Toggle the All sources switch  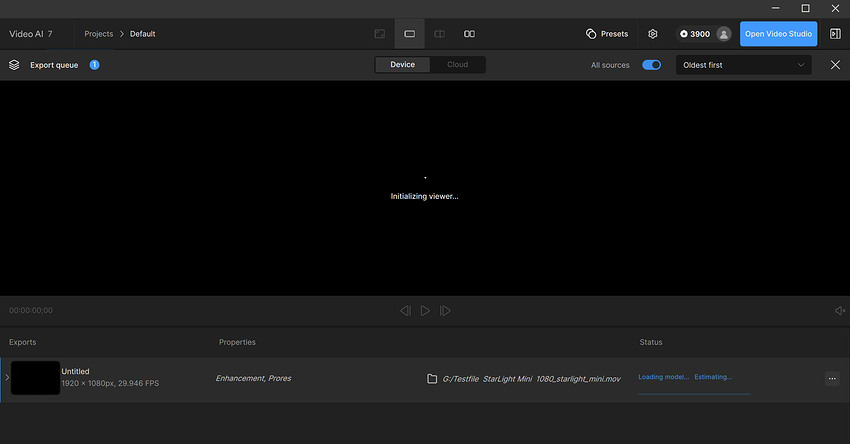tap(652, 65)
